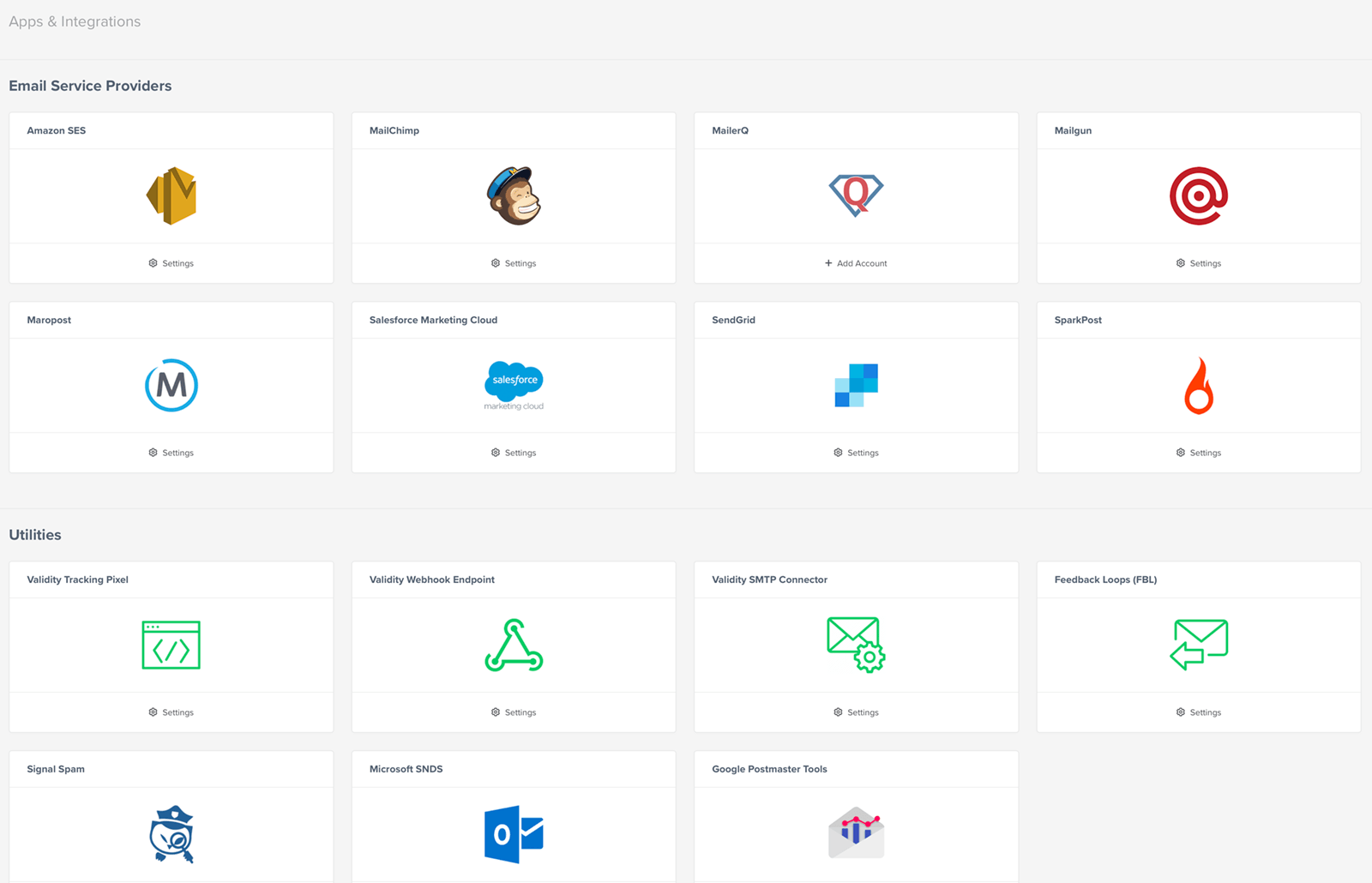Click the MailChimp monkey logo
This screenshot has height=883, width=1372.
514,196
